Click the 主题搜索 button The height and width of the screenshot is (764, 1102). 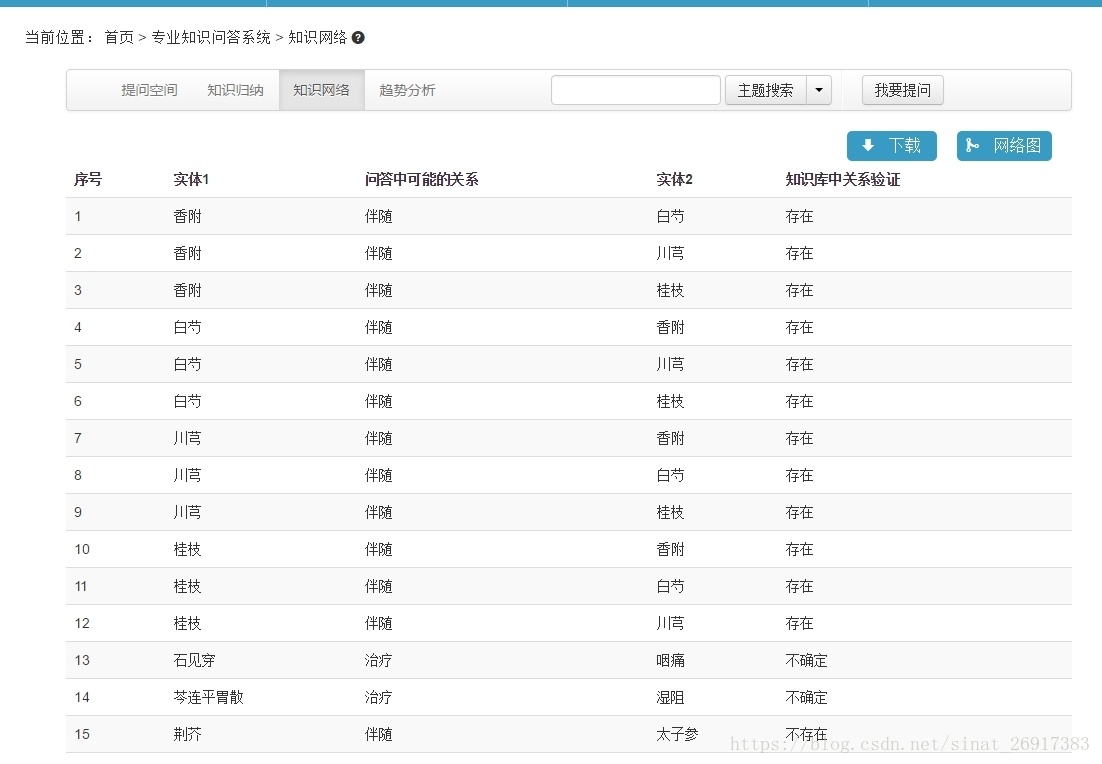pos(765,90)
